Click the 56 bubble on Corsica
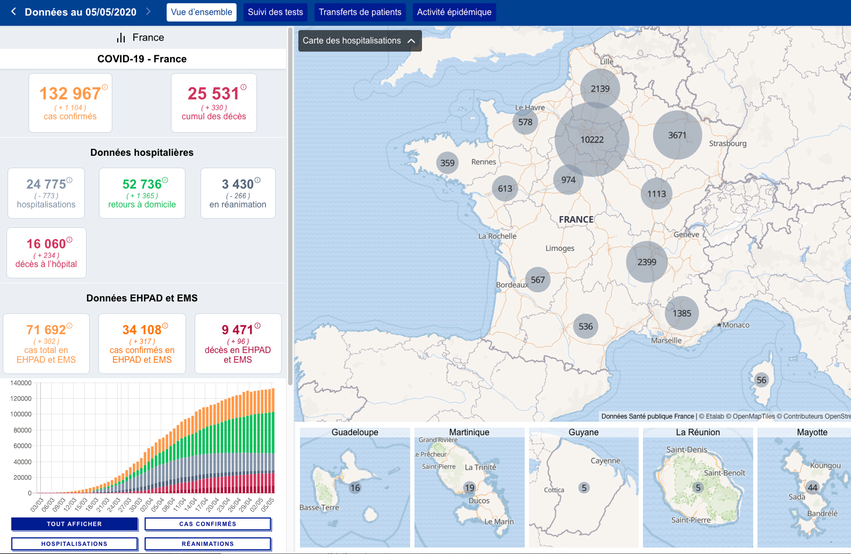 tap(761, 380)
